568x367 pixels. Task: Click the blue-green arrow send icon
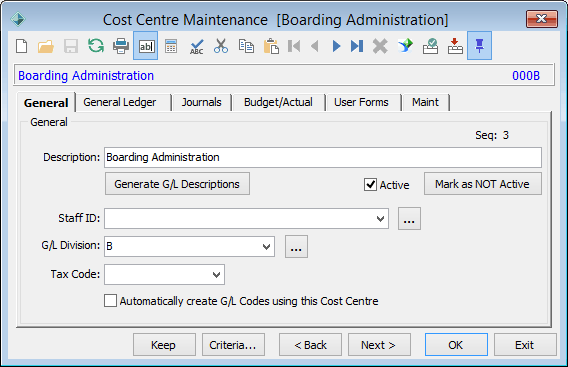pos(405,46)
